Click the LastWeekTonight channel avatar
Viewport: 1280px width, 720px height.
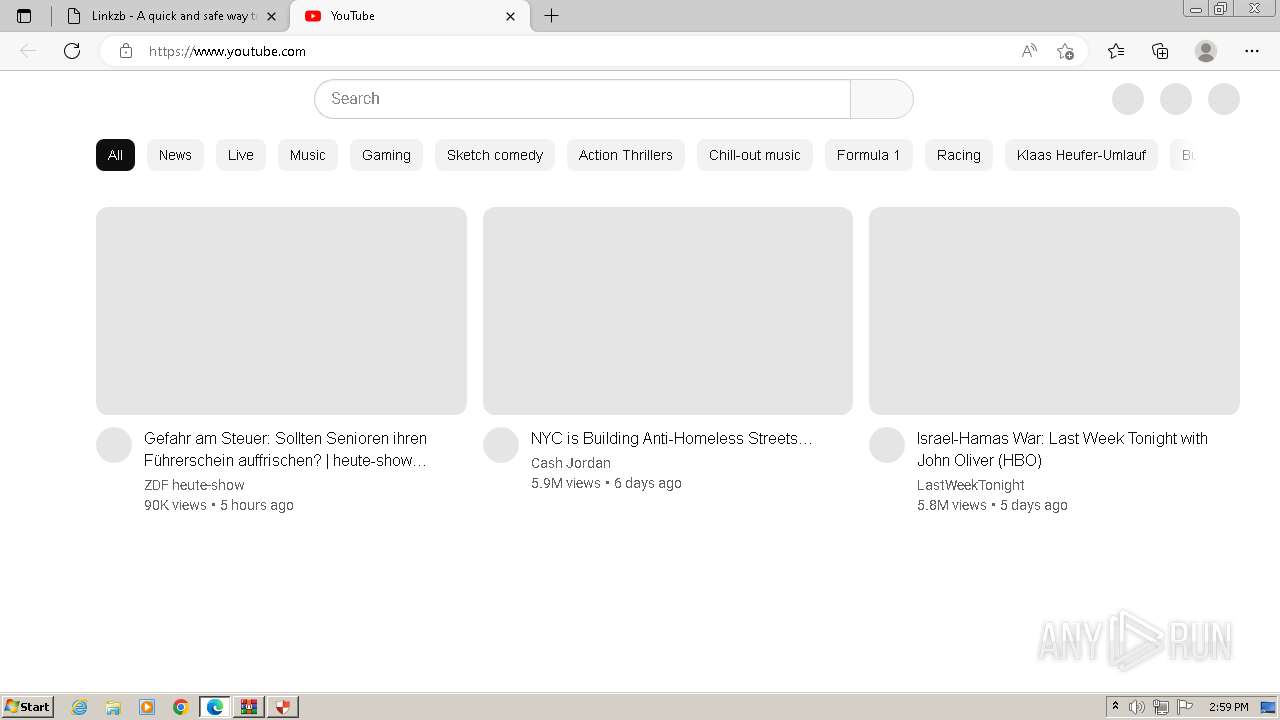(887, 445)
